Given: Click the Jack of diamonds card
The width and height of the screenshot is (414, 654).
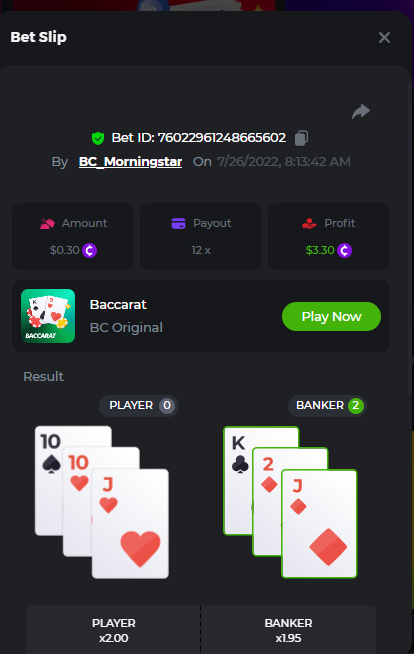Looking at the screenshot, I should pos(319,523).
